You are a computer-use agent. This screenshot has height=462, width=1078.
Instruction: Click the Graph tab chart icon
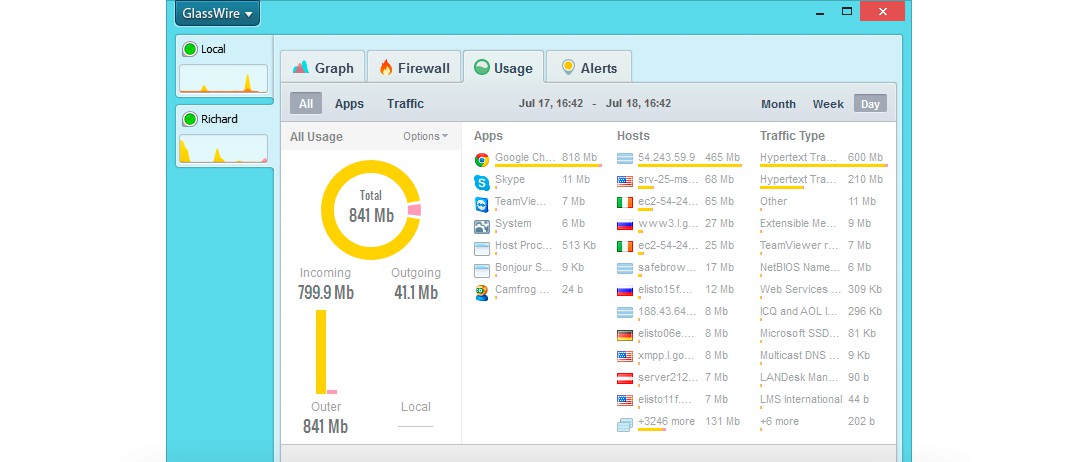pyautogui.click(x=301, y=67)
